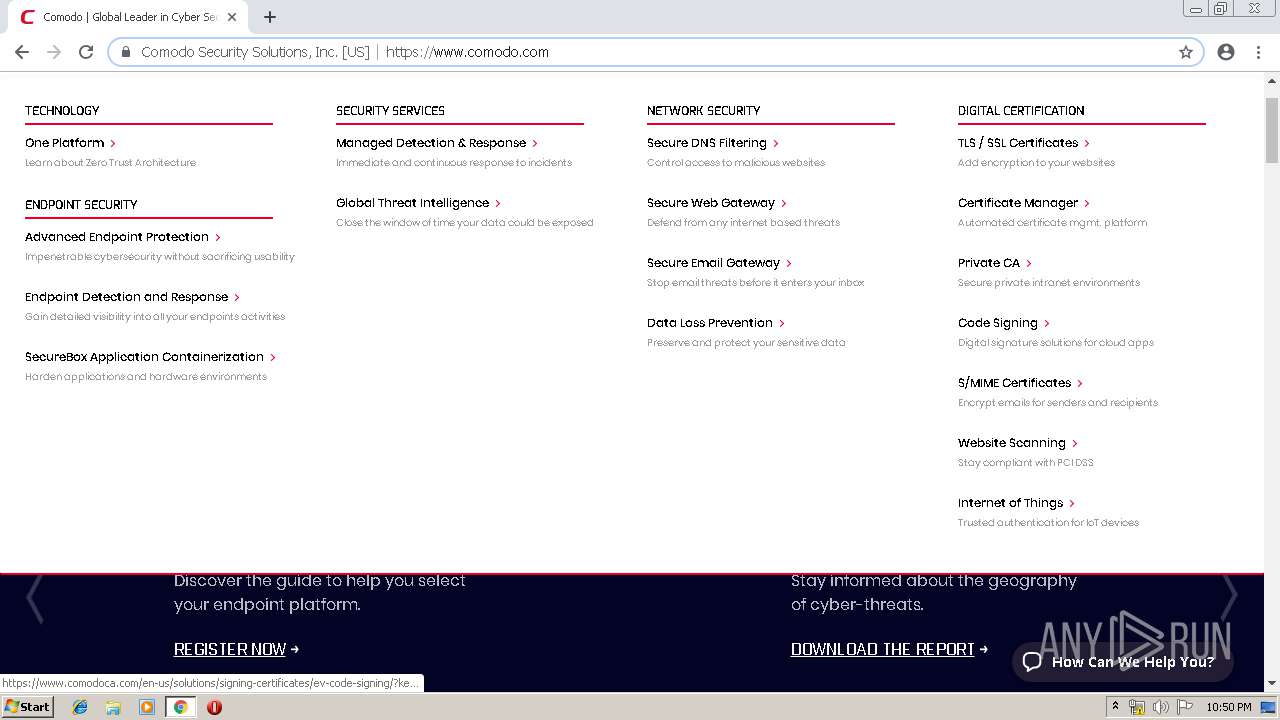Open Internet Explorer from the taskbar
1280x720 pixels.
(80, 707)
